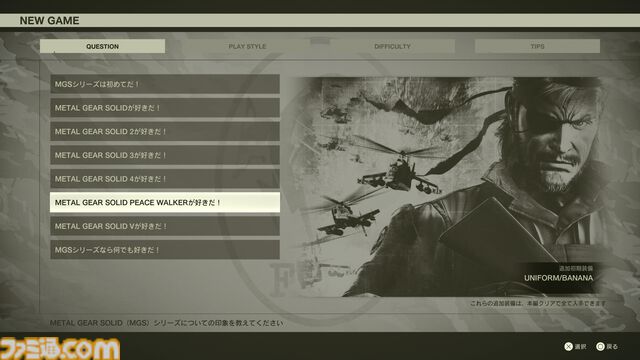Select the QUESTION tab

pyautogui.click(x=102, y=46)
